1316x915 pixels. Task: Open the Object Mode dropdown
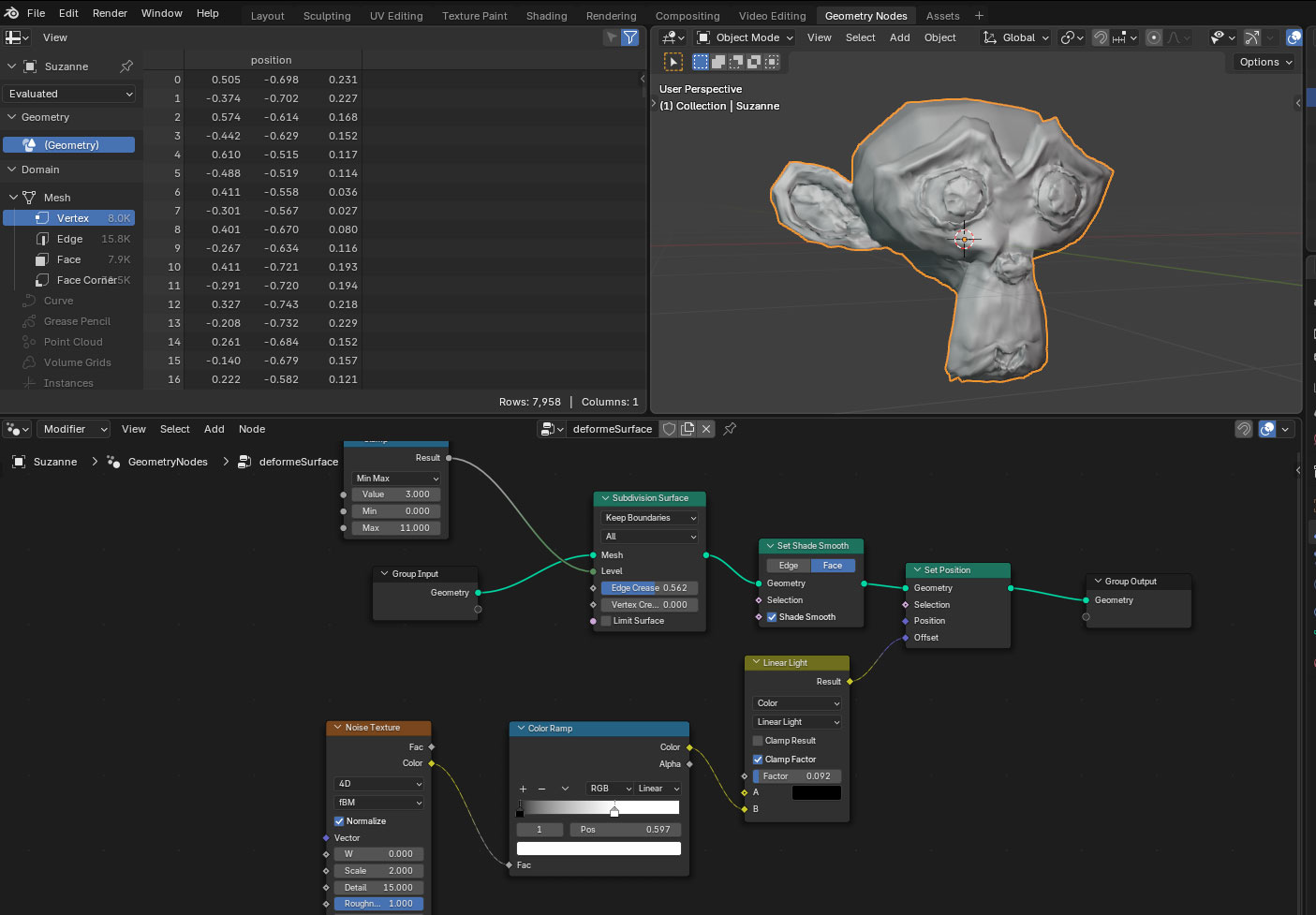[x=746, y=37]
